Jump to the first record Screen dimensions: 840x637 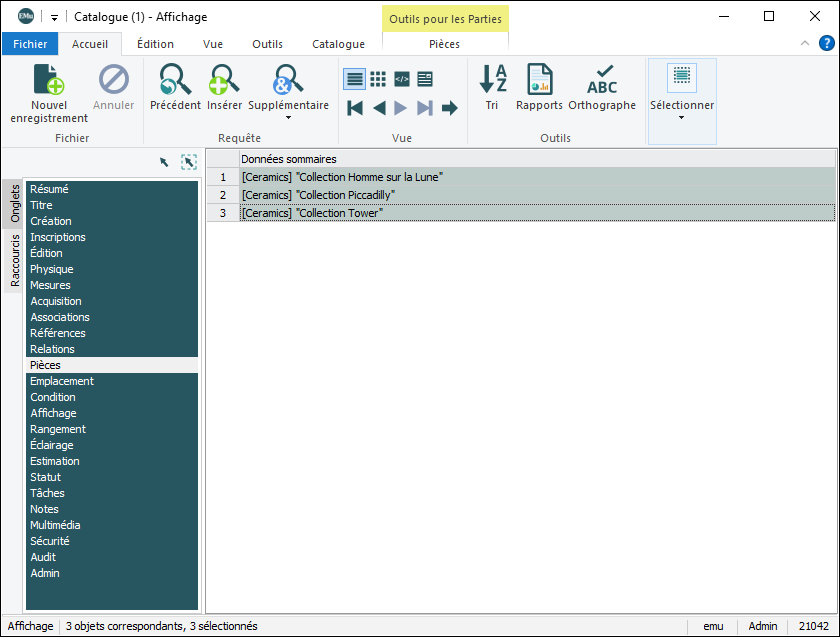coord(355,108)
